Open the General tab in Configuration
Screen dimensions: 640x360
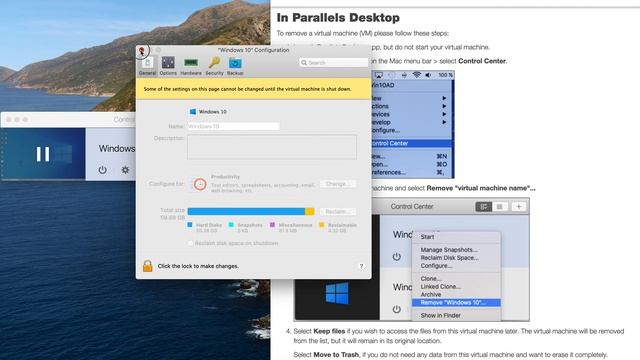pos(147,66)
